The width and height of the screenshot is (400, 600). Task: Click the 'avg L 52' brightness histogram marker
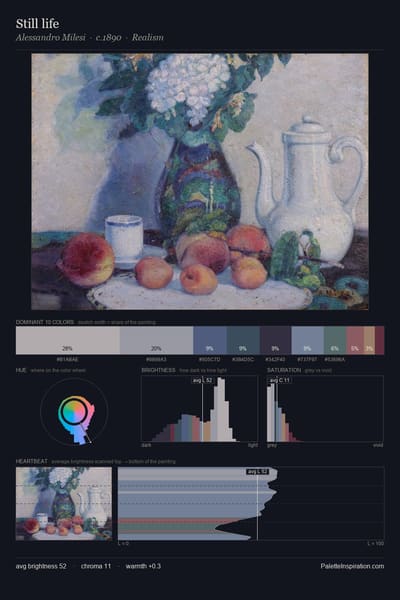point(202,380)
